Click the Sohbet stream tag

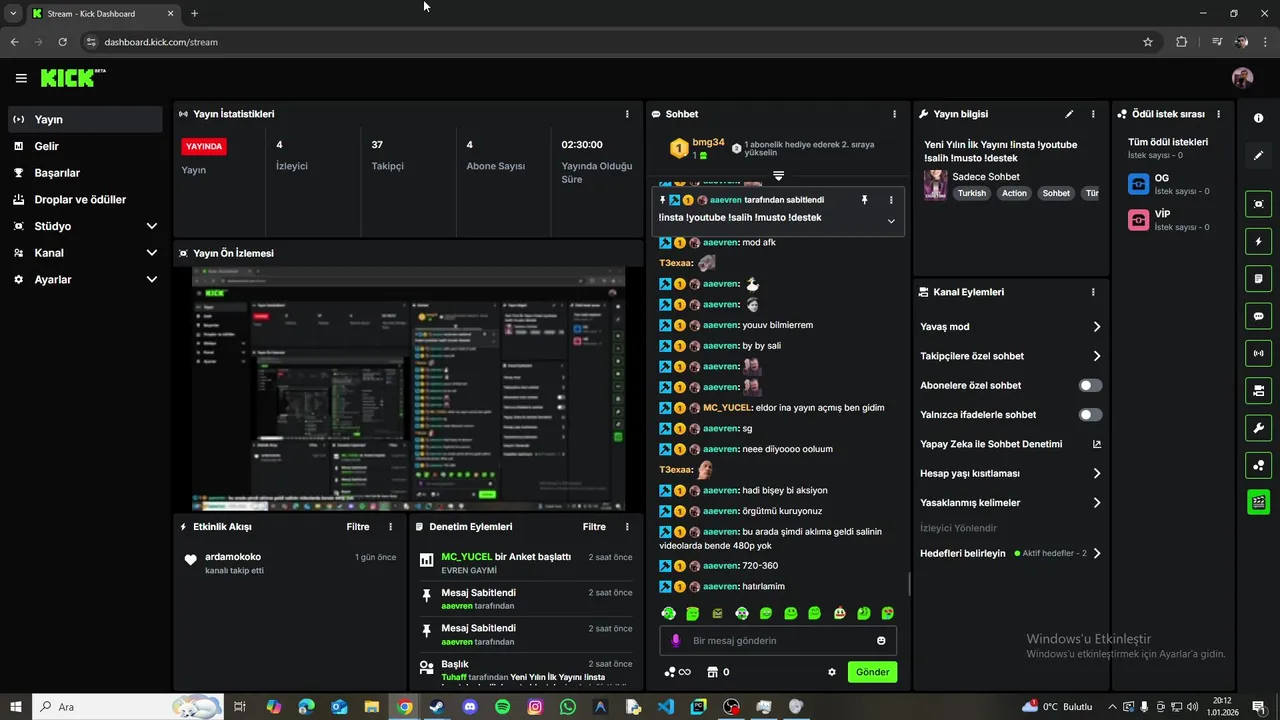point(1056,193)
